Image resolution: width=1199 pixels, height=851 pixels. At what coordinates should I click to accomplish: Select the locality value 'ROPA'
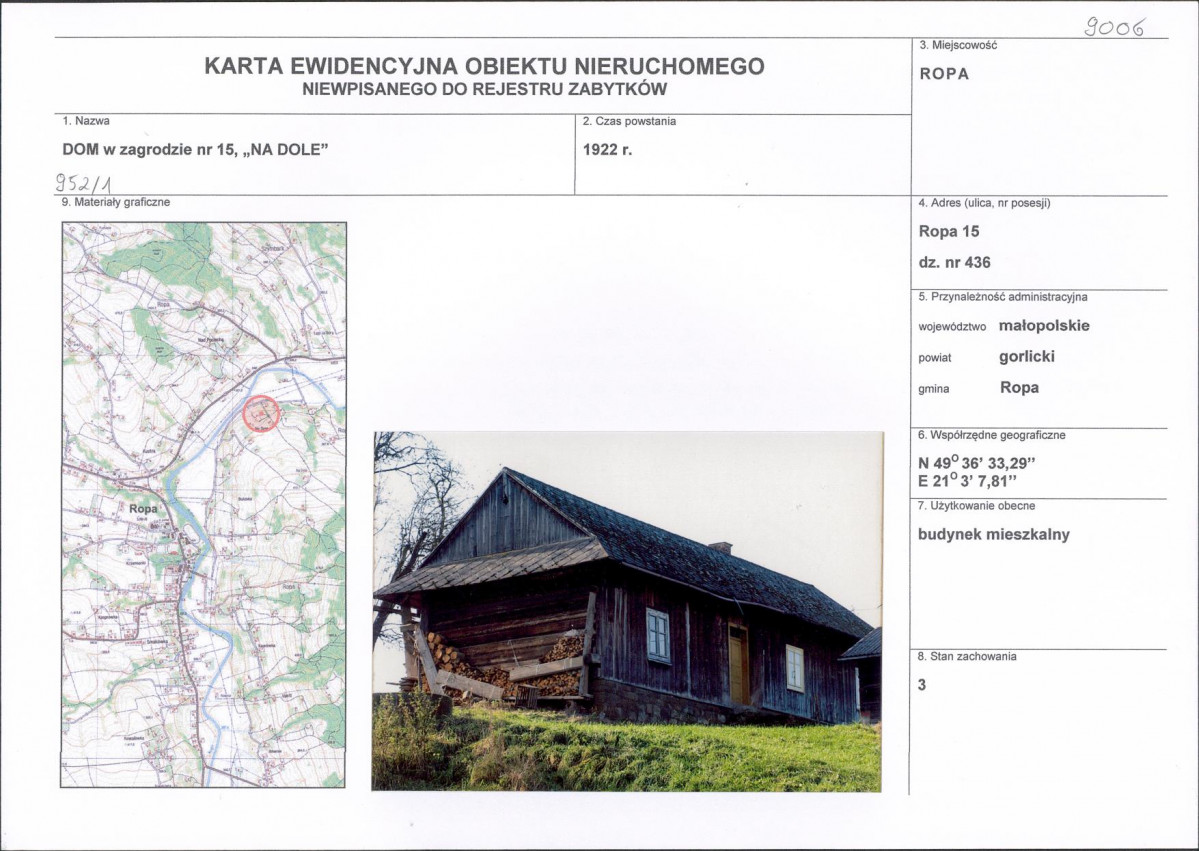[944, 74]
